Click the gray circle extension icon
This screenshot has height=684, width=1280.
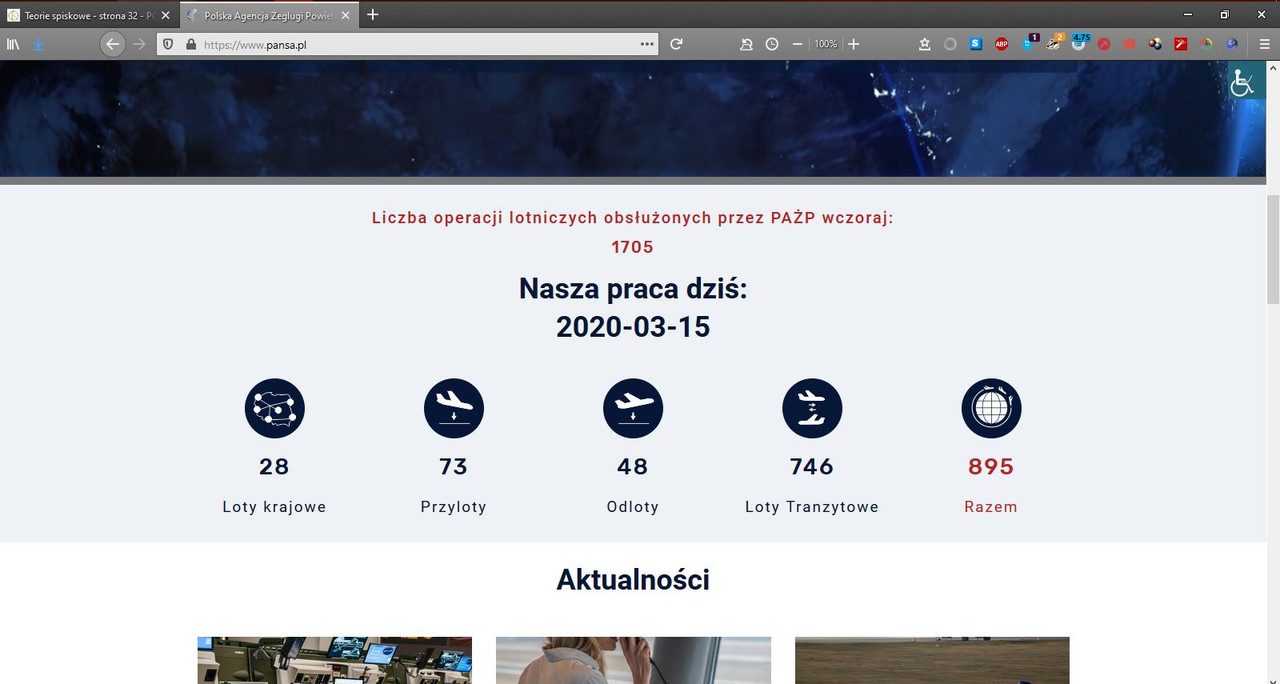(950, 44)
